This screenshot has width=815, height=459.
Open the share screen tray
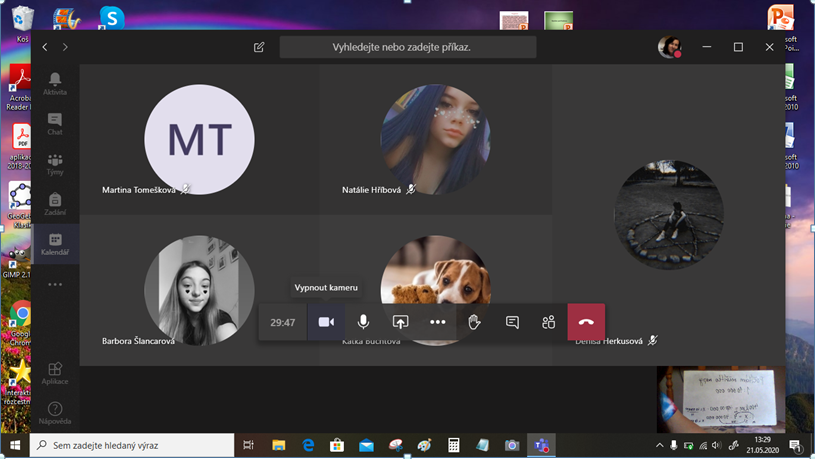400,322
